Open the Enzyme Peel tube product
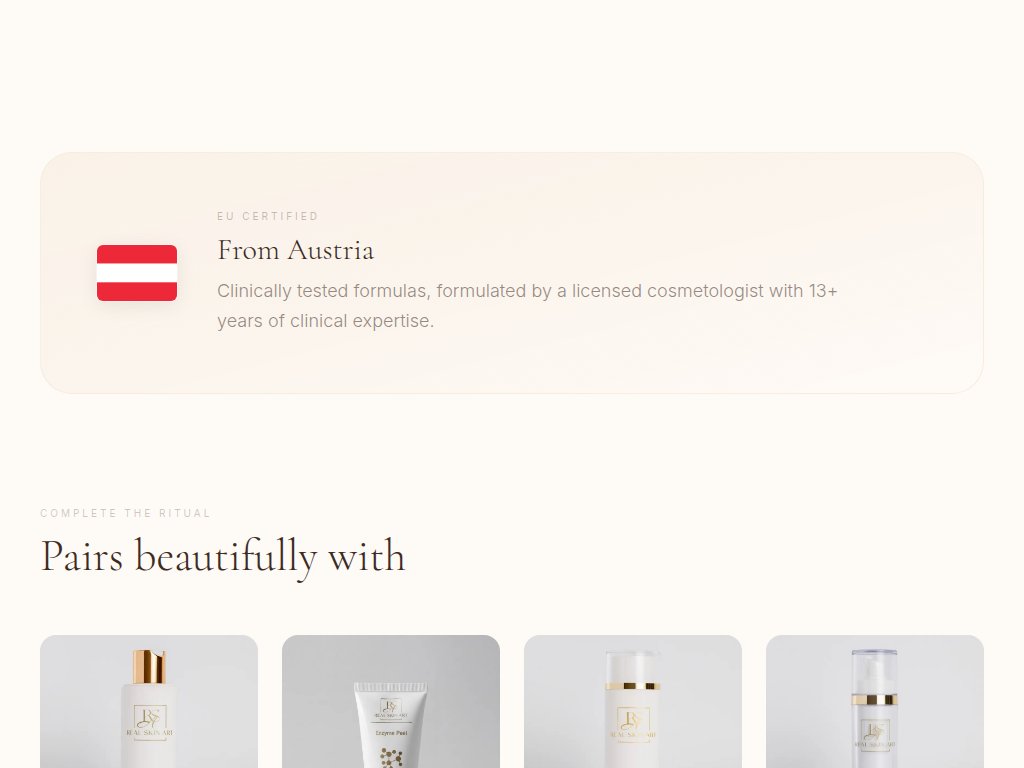The width and height of the screenshot is (1024, 768). pos(391,701)
